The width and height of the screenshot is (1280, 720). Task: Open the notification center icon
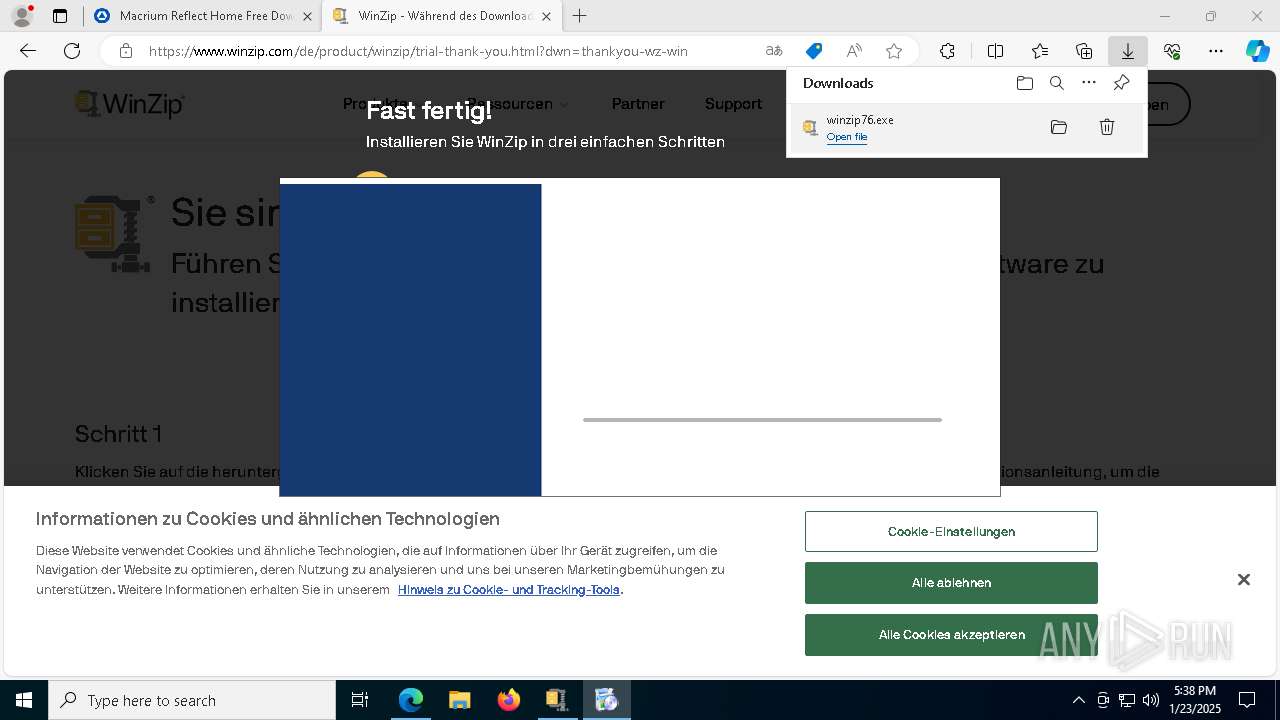[1247, 700]
